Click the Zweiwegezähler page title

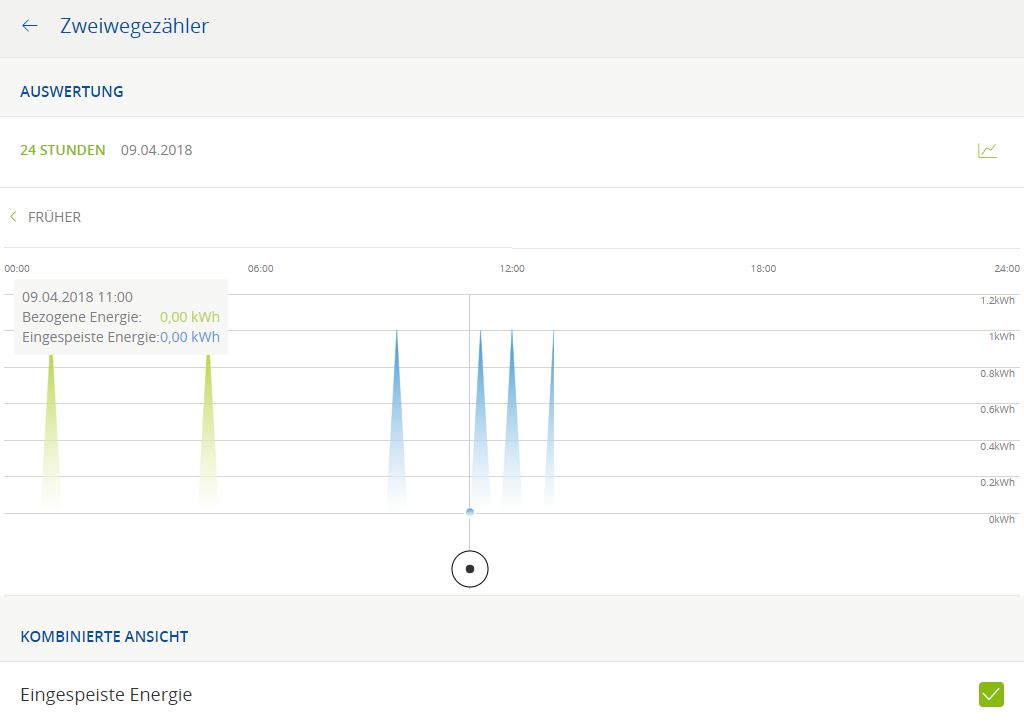tap(134, 26)
